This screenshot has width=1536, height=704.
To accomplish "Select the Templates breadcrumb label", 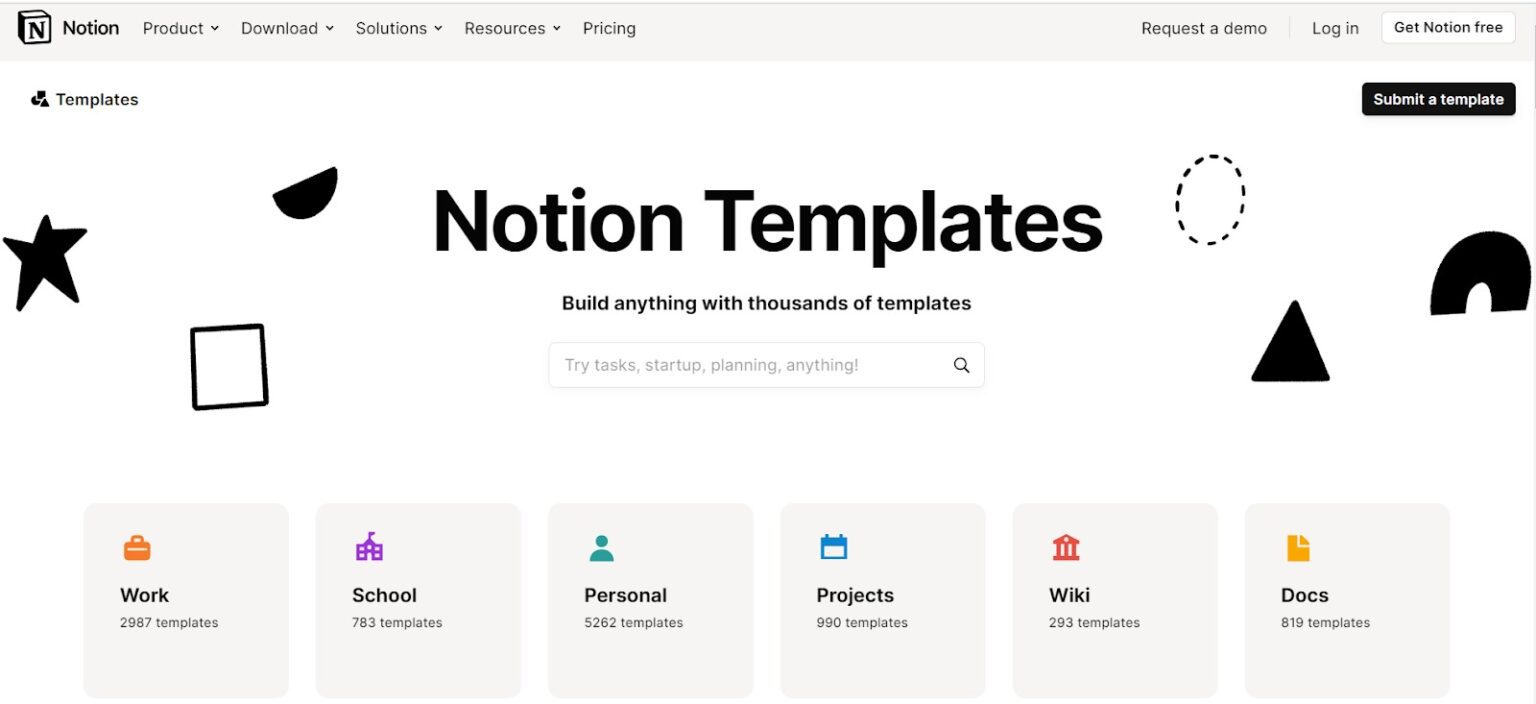I will (97, 99).
